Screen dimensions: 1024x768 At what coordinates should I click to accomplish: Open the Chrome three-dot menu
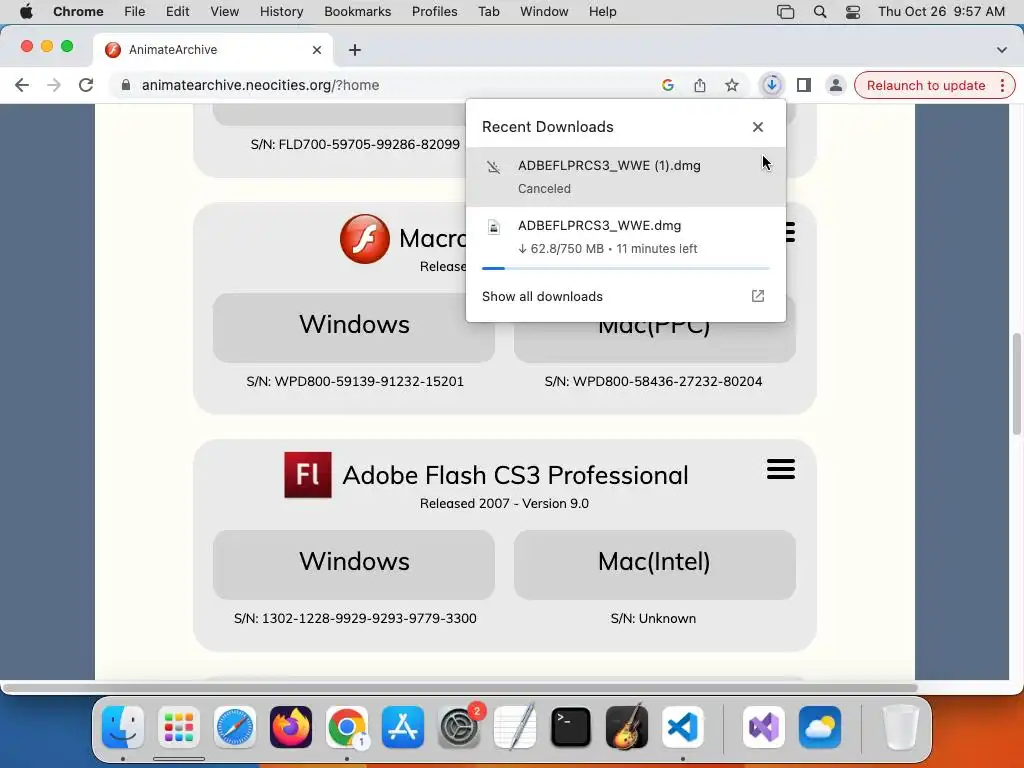point(1002,85)
